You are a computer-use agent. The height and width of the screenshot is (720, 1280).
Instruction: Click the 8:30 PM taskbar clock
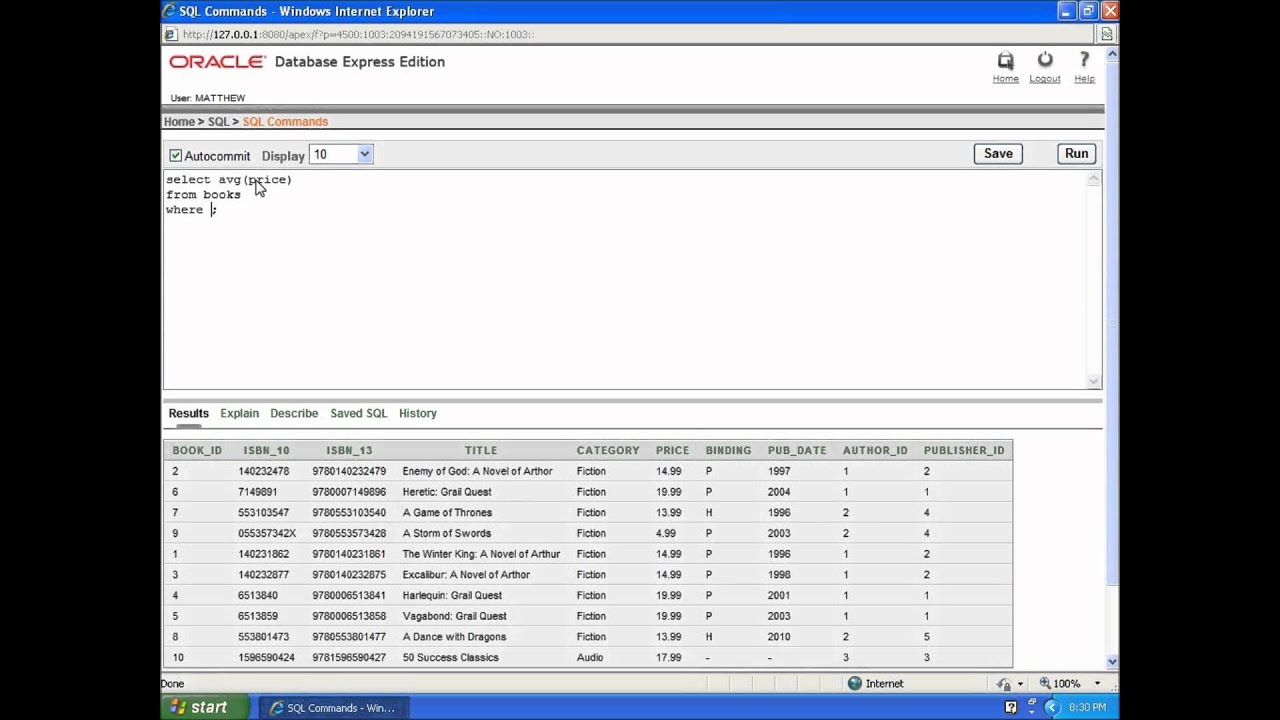click(1087, 708)
